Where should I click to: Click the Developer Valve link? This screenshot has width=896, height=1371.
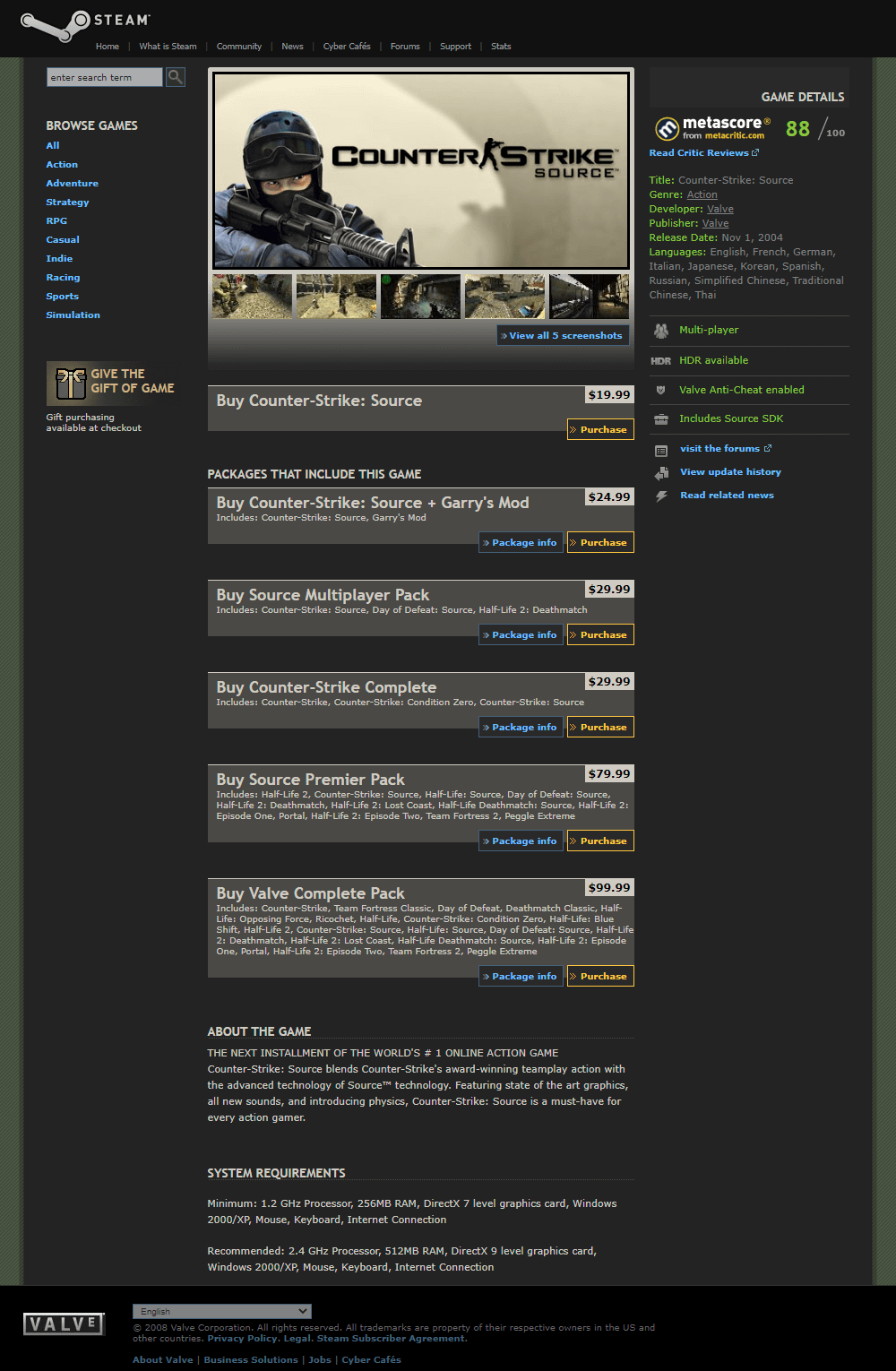(x=720, y=209)
